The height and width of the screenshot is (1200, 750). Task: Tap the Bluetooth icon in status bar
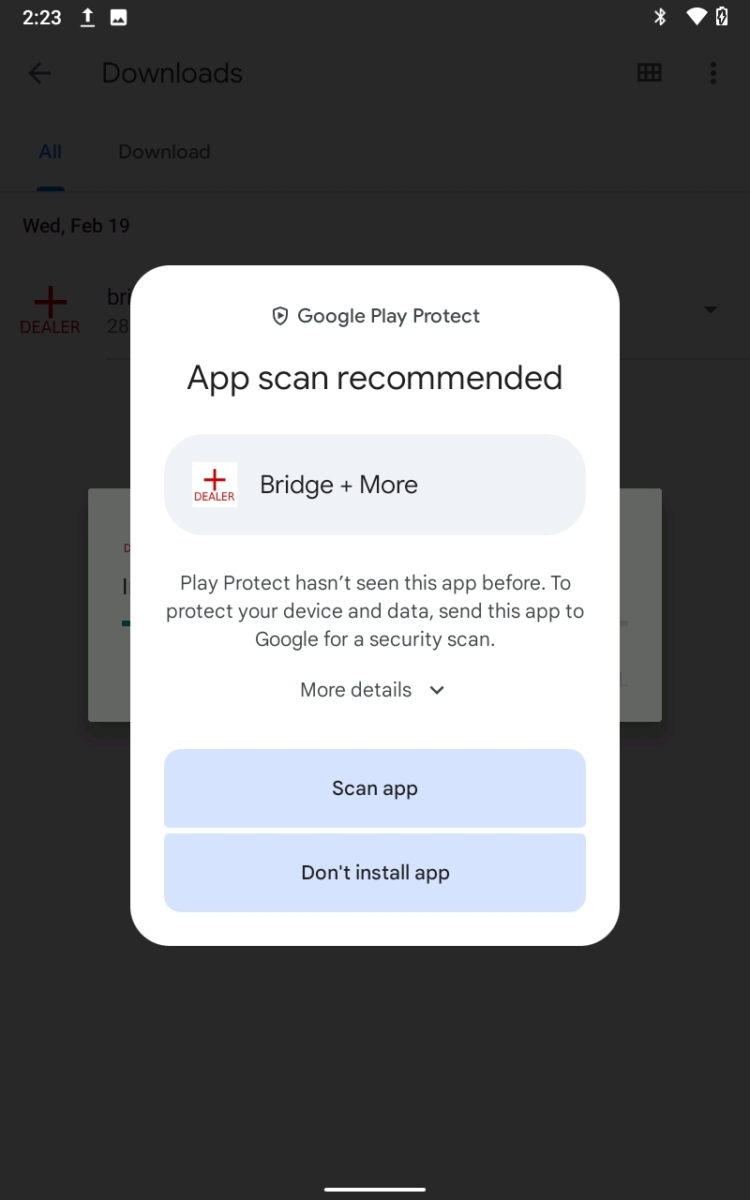(659, 17)
